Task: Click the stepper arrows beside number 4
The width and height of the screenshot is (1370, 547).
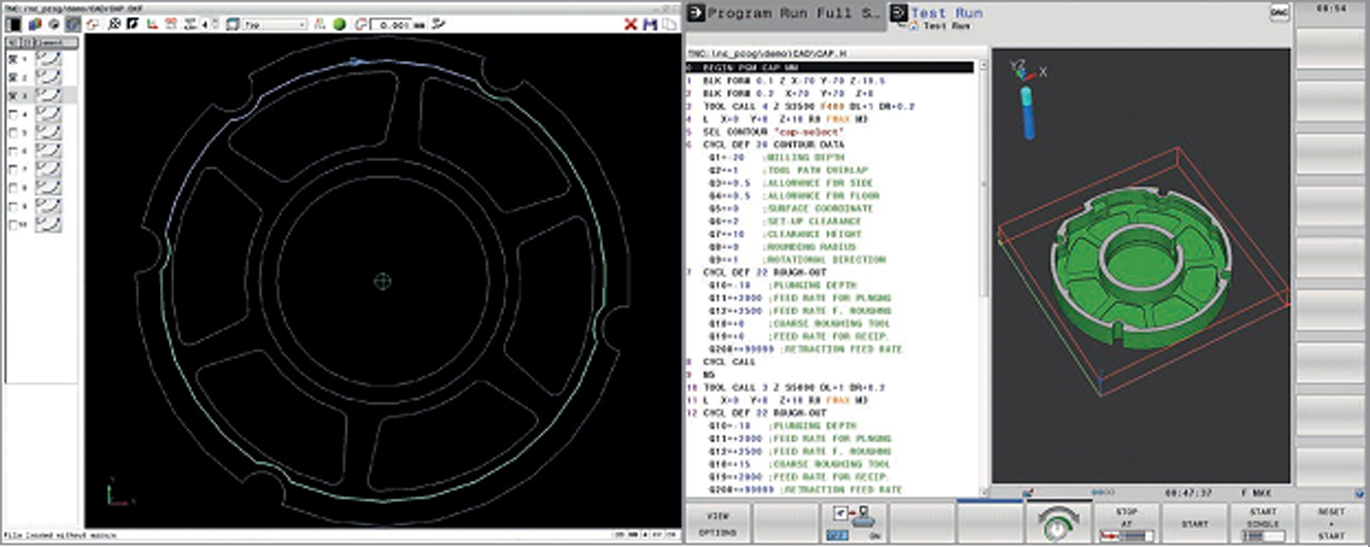Action: 216,24
